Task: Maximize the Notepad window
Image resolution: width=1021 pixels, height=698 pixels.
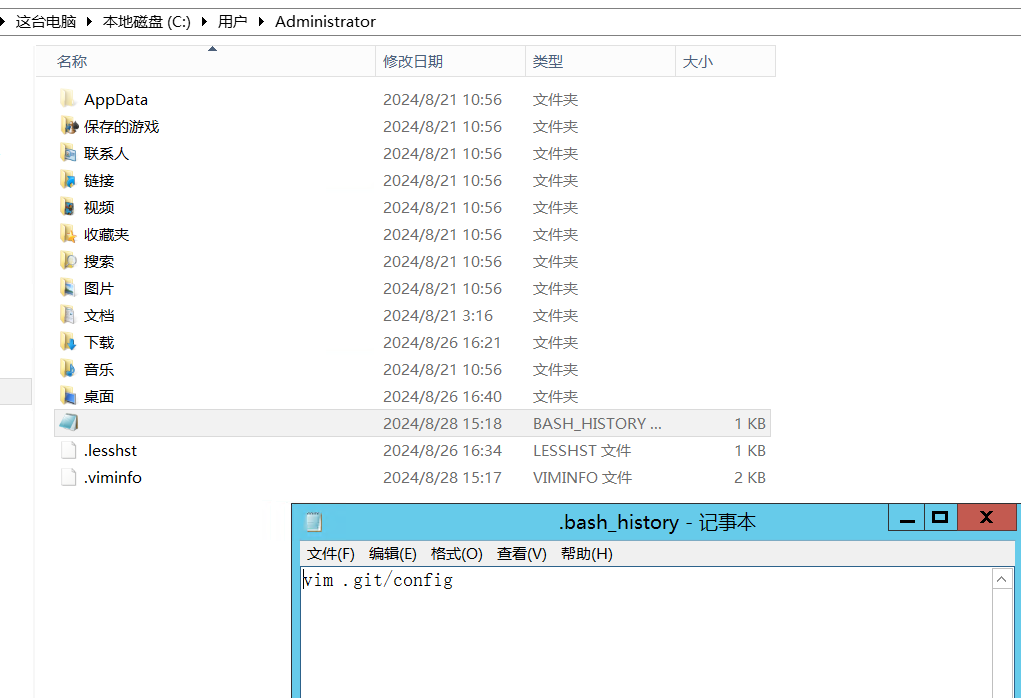Action: click(939, 518)
